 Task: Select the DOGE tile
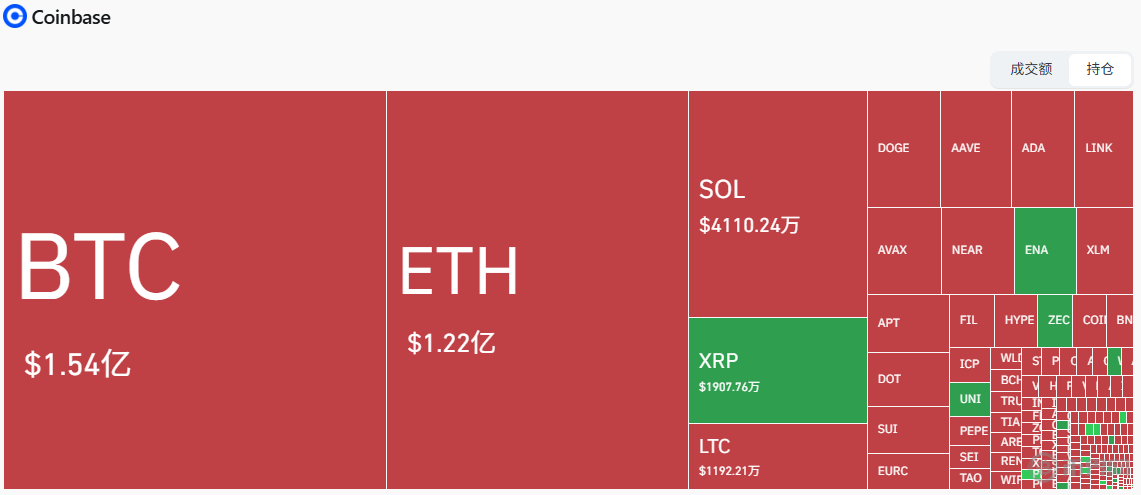coord(903,148)
